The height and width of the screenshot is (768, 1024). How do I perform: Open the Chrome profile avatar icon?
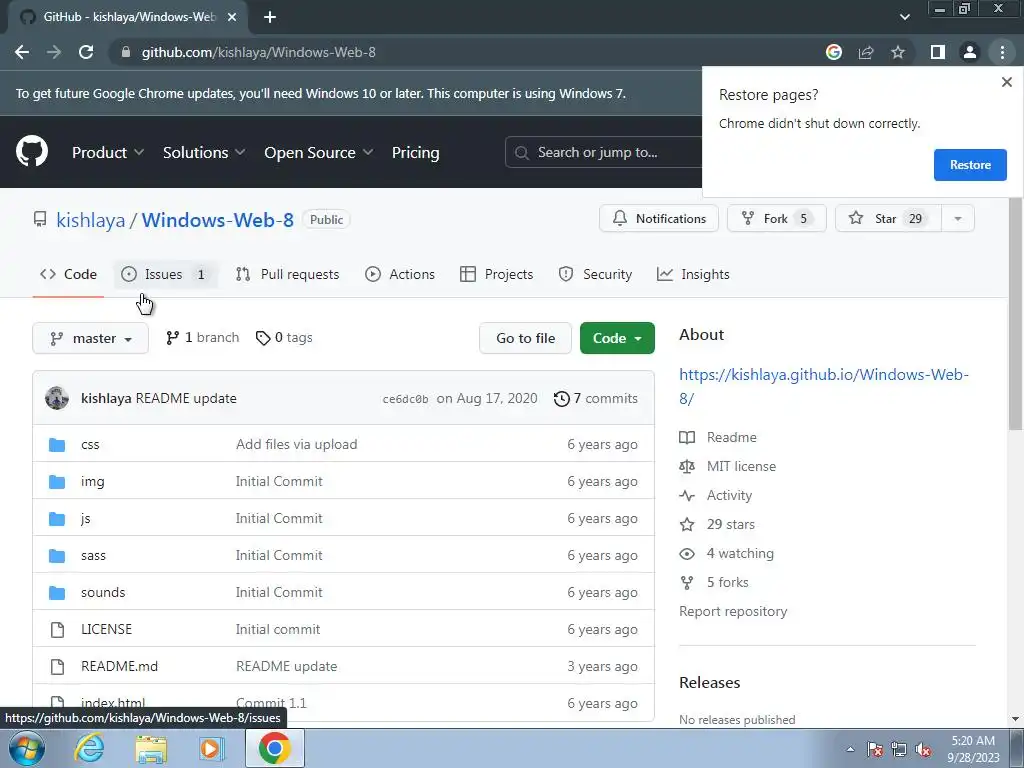point(970,52)
